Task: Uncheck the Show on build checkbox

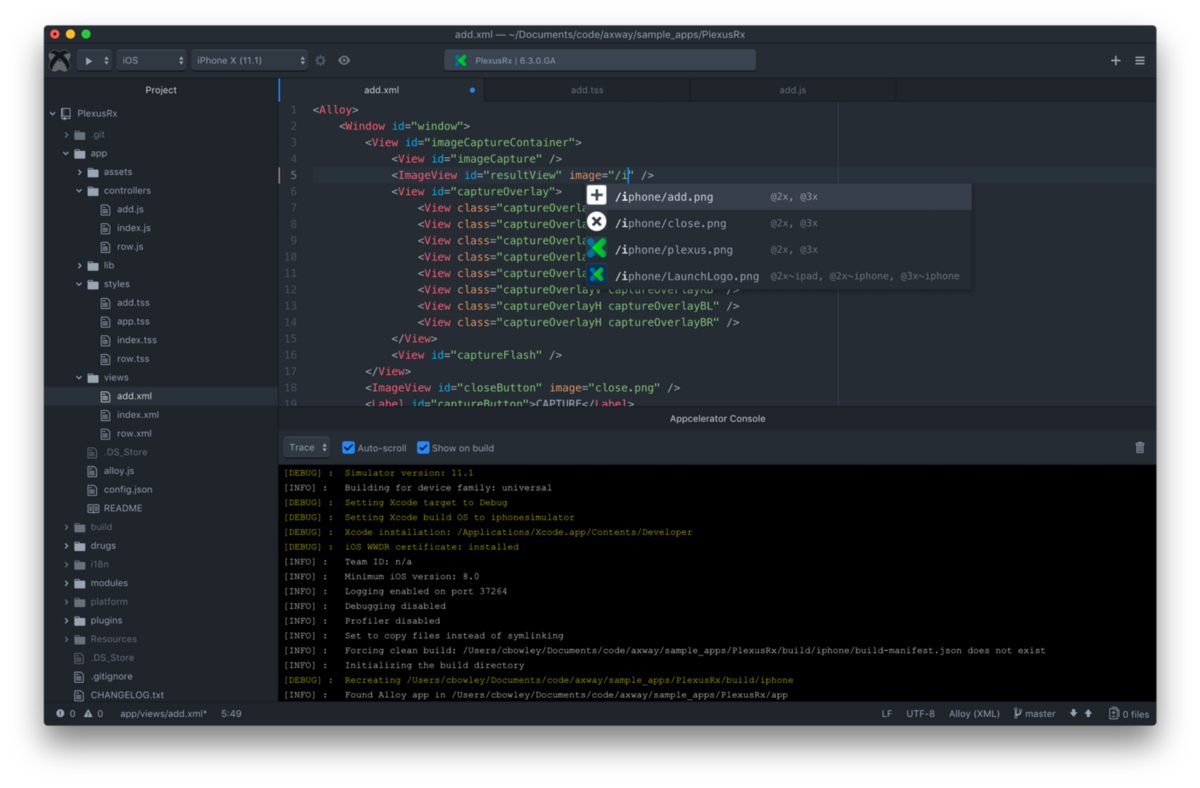Action: coord(423,448)
